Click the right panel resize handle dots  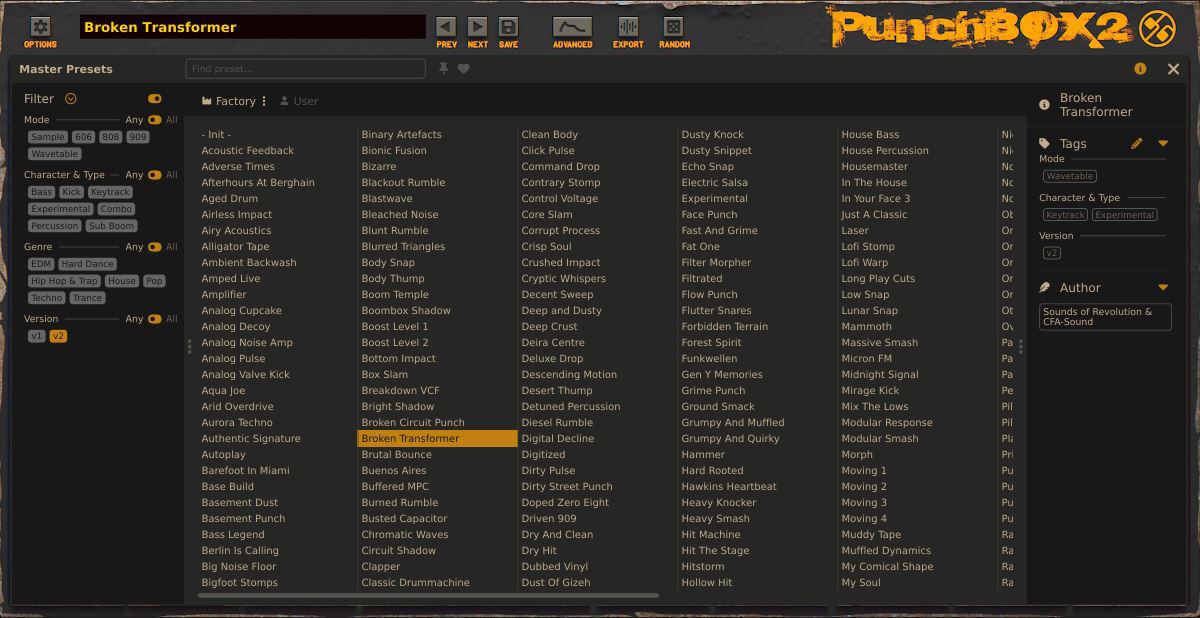click(1020, 347)
